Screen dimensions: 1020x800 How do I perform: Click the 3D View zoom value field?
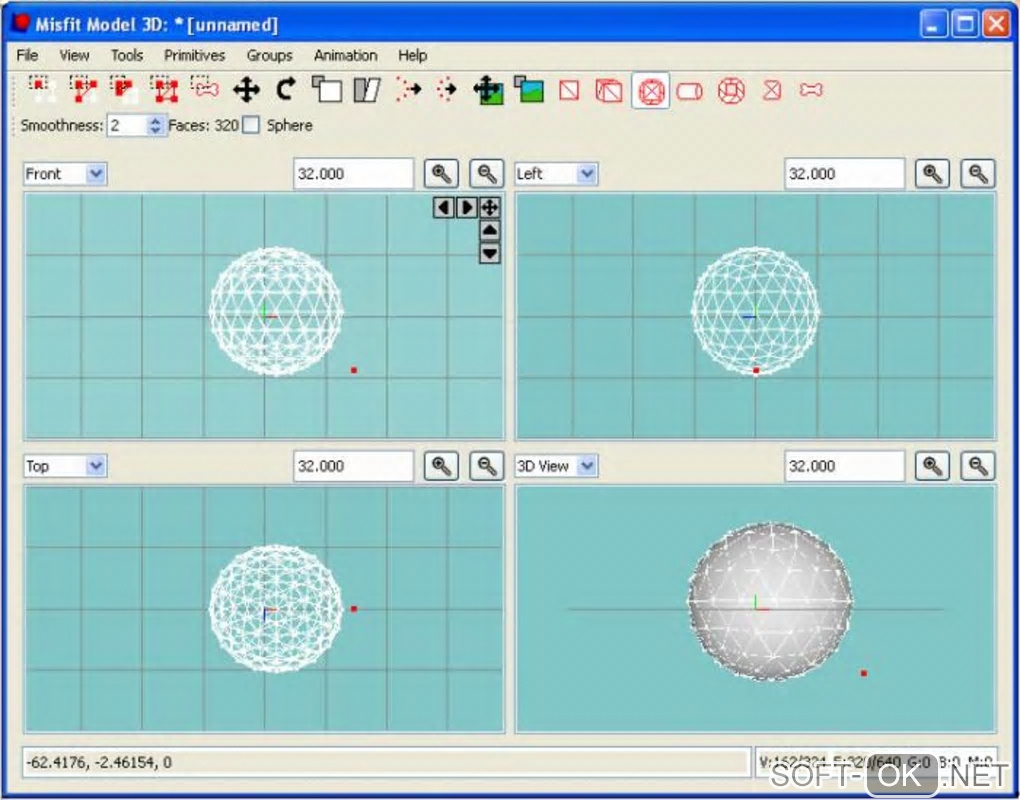click(844, 466)
